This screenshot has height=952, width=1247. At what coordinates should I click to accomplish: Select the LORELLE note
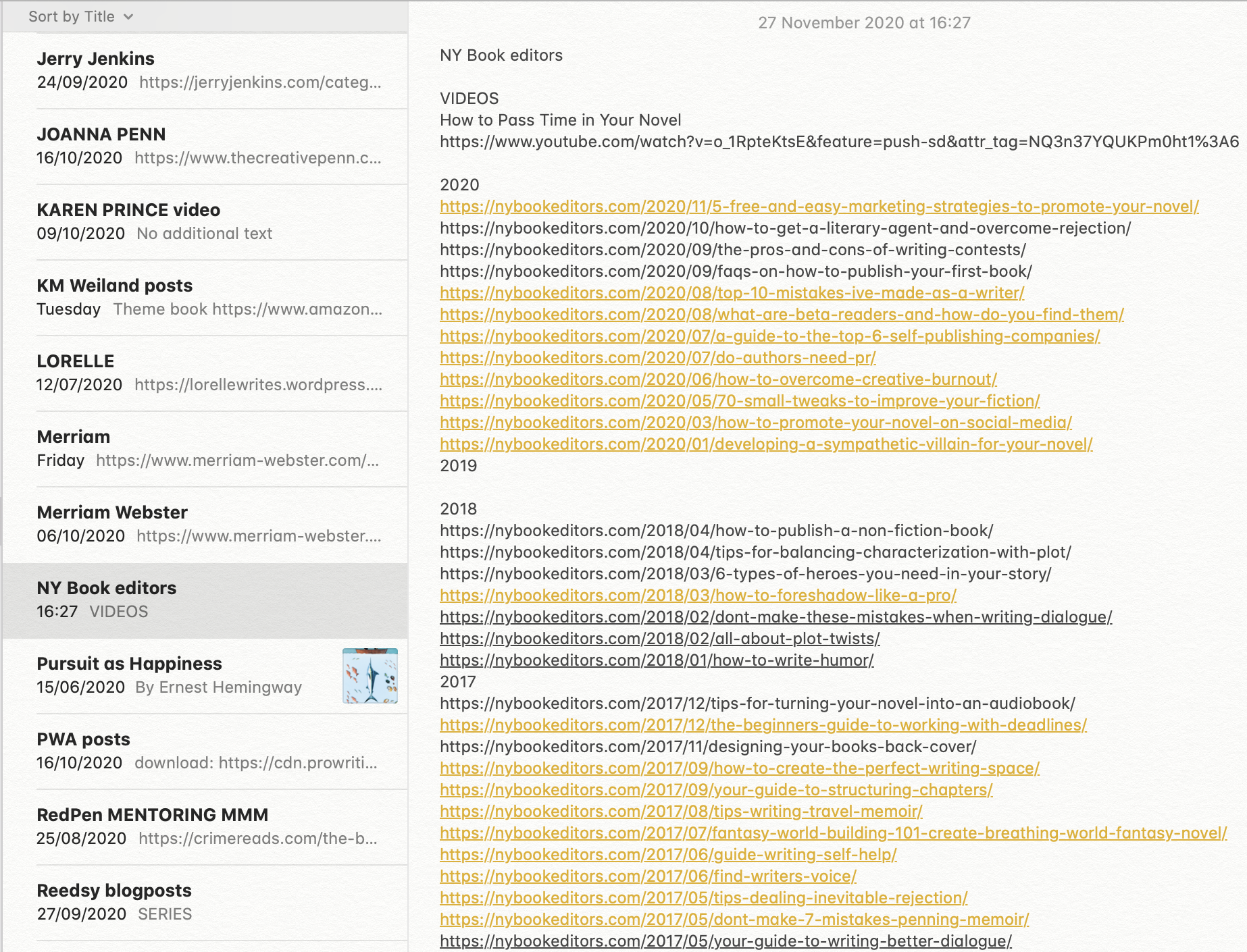coord(205,373)
